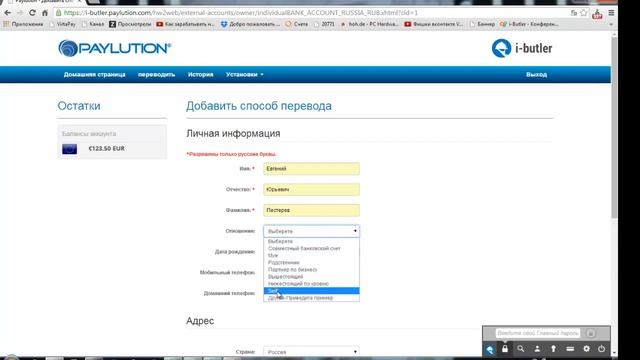
Task: Choose Вышестоящий option in relationship list
Action: pos(311,277)
